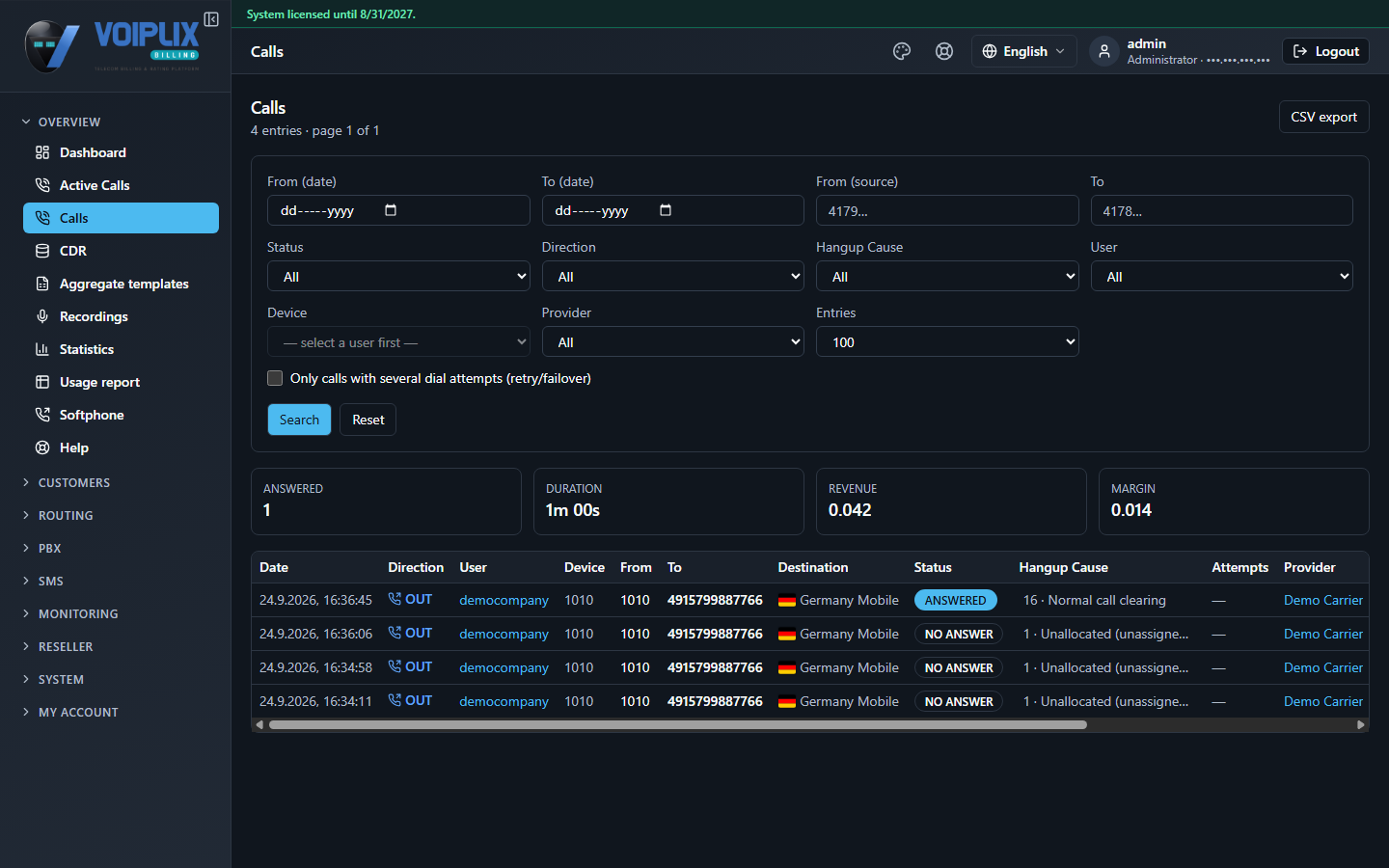The image size is (1389, 868).
Task: Click the REVENUE 0.042 summary card
Action: tap(951, 502)
